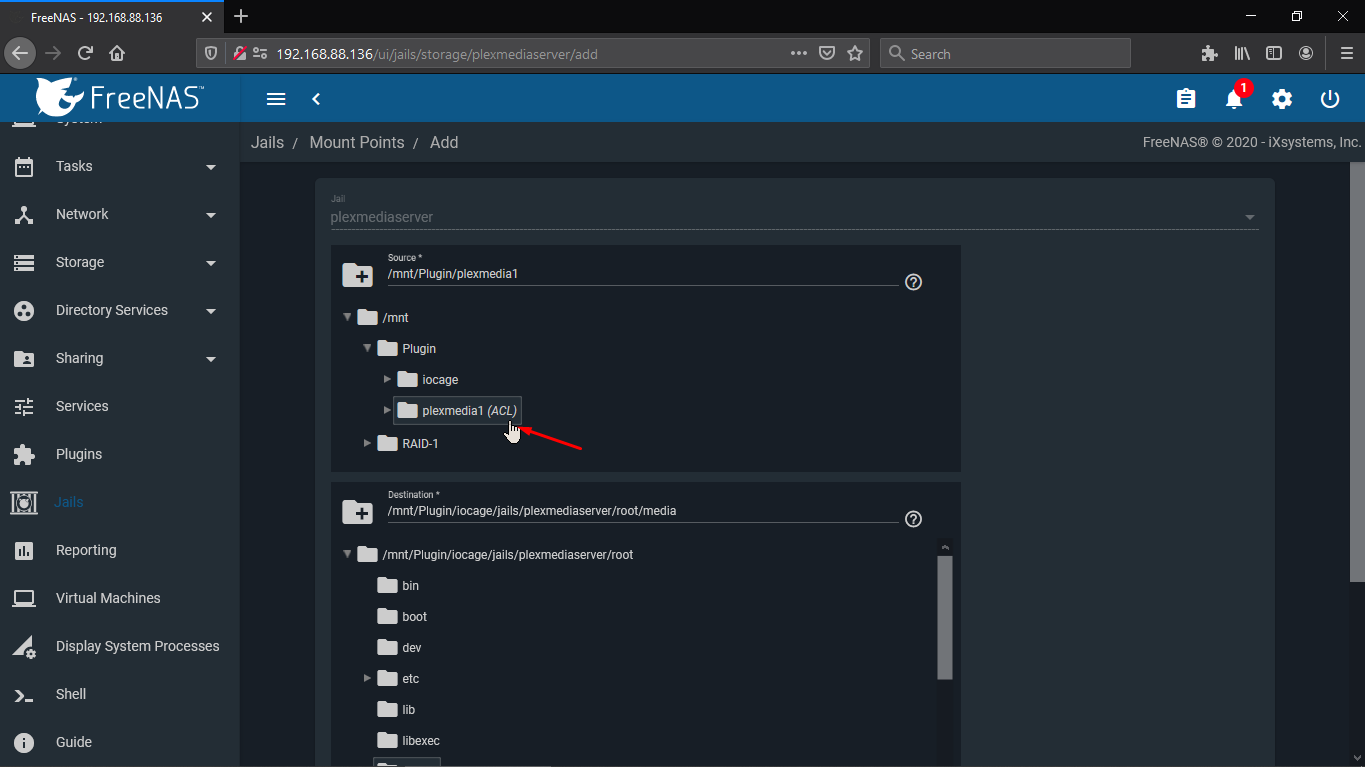Show help tooltip for Source field

tap(913, 282)
